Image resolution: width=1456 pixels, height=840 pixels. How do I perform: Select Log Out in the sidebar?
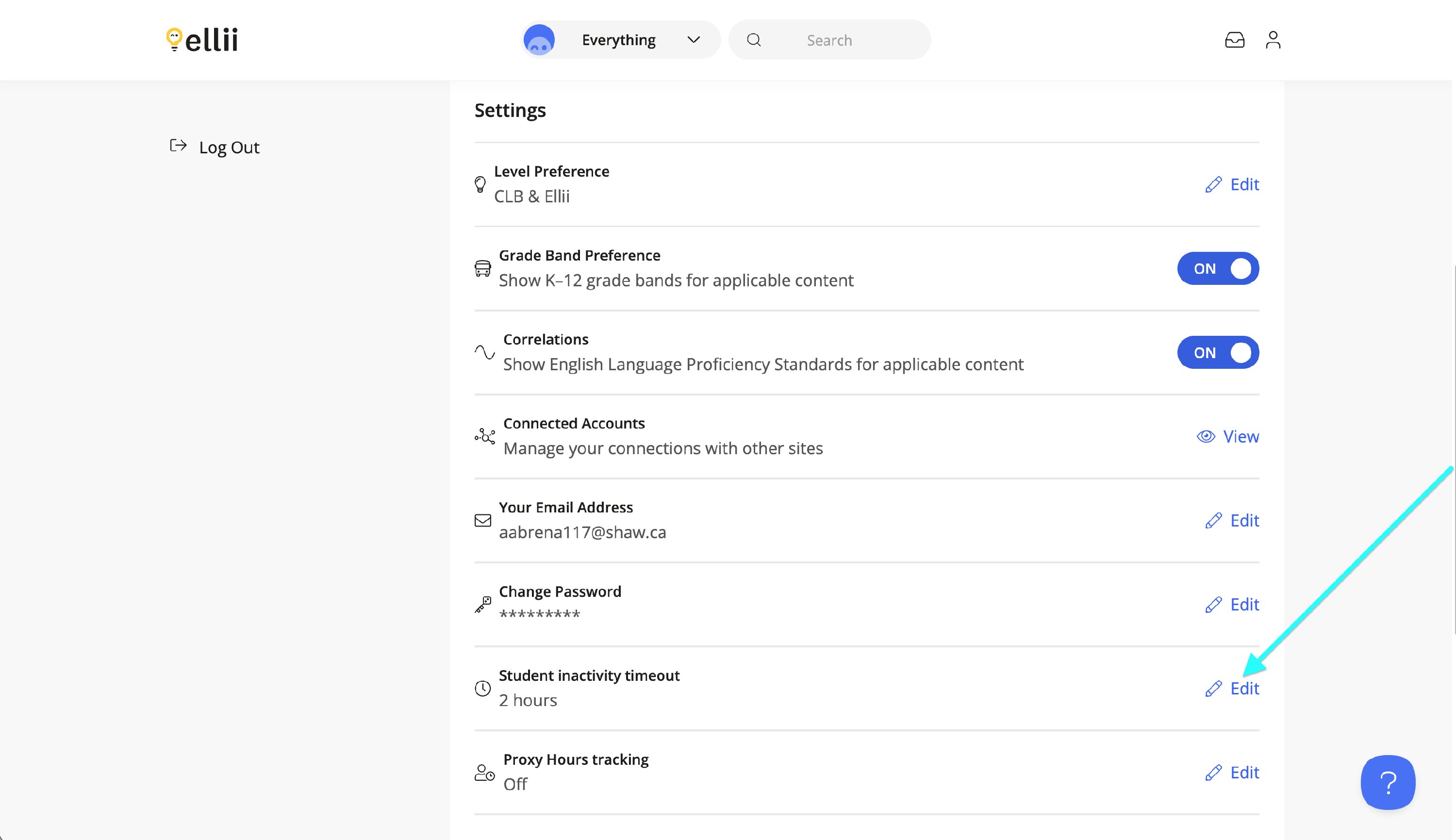point(229,148)
